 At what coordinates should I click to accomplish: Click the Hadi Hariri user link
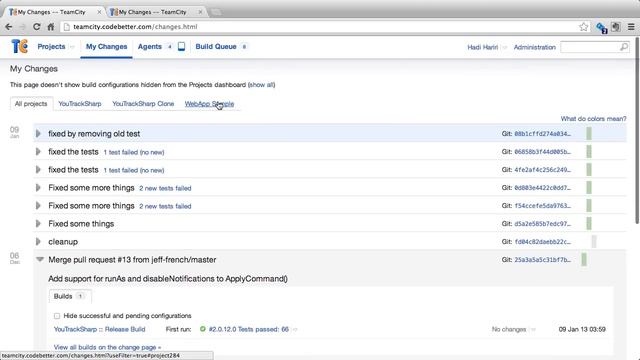coord(482,47)
